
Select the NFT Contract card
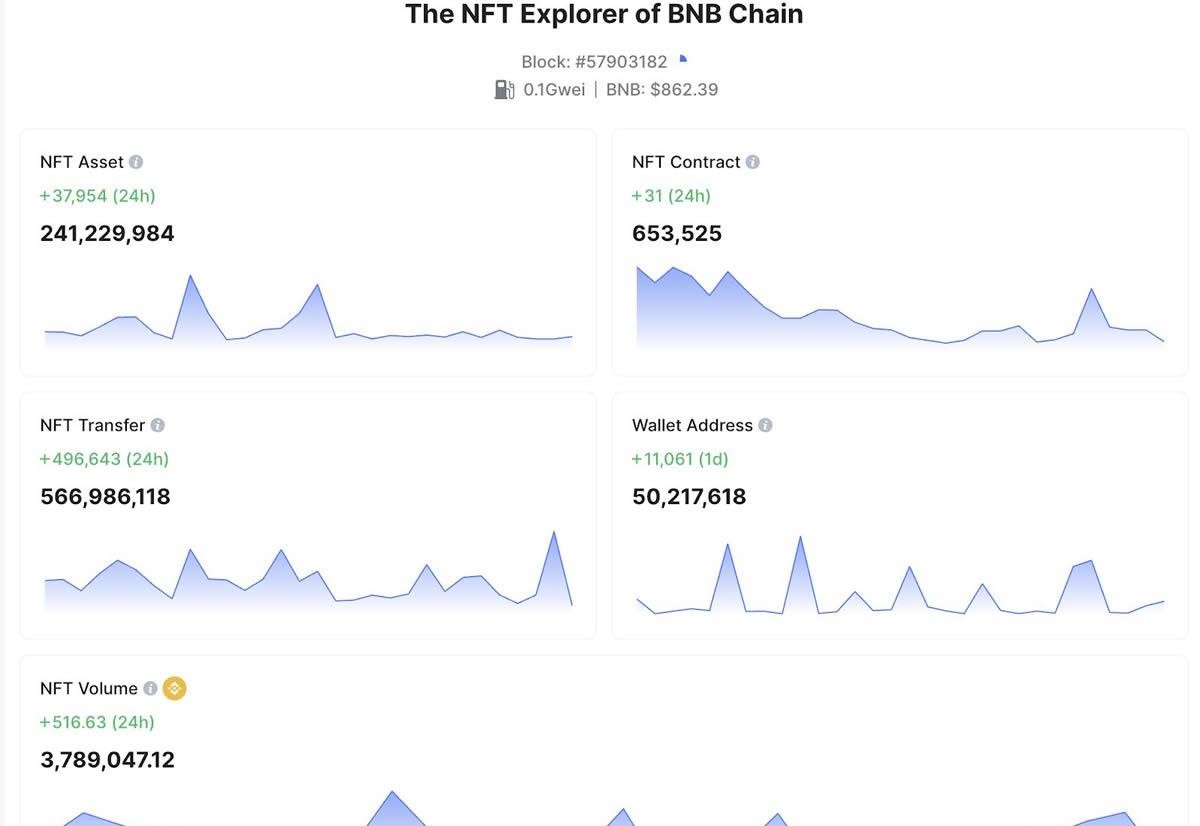(898, 250)
